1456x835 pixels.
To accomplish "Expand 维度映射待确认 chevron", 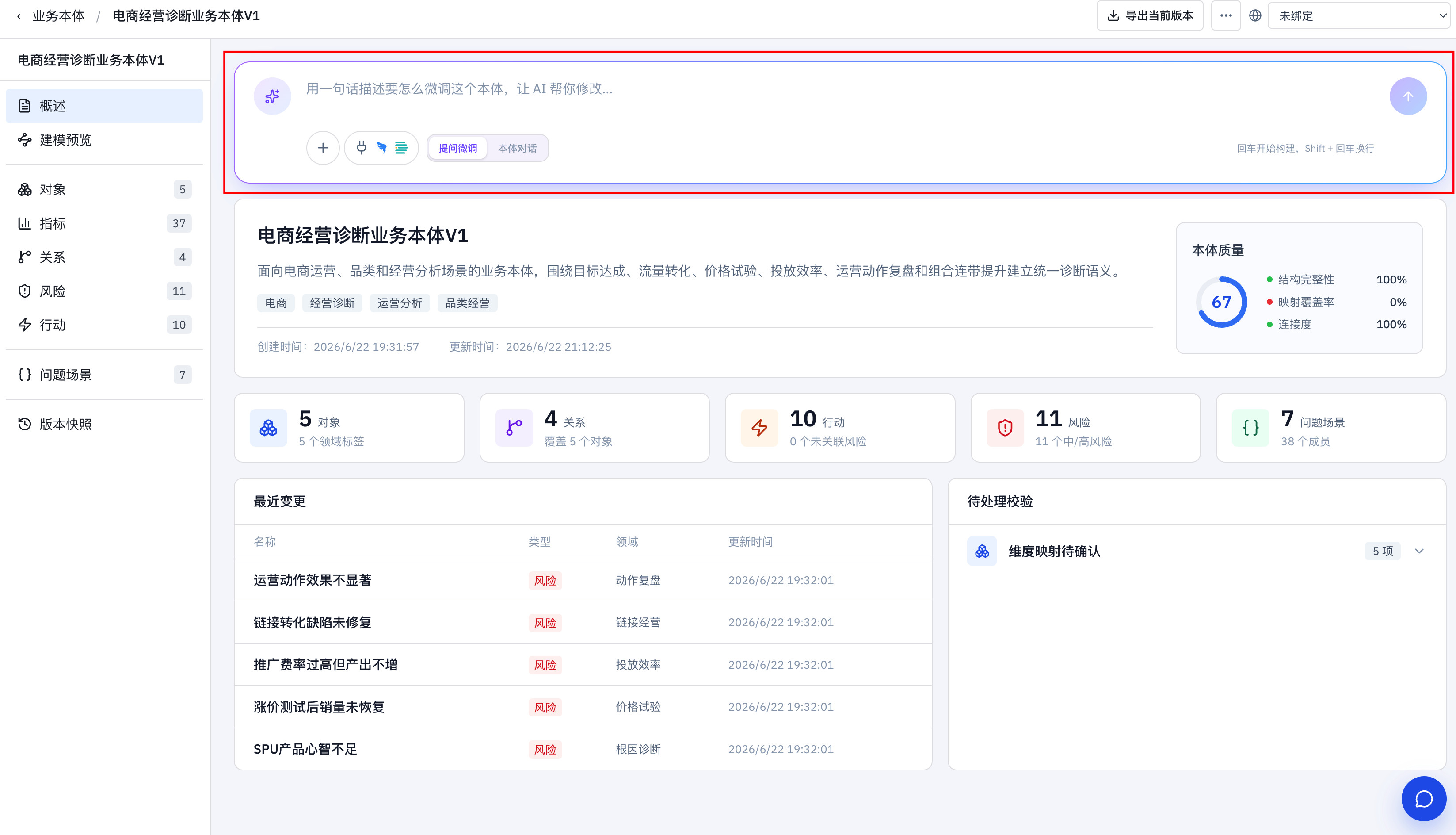I will coord(1419,551).
